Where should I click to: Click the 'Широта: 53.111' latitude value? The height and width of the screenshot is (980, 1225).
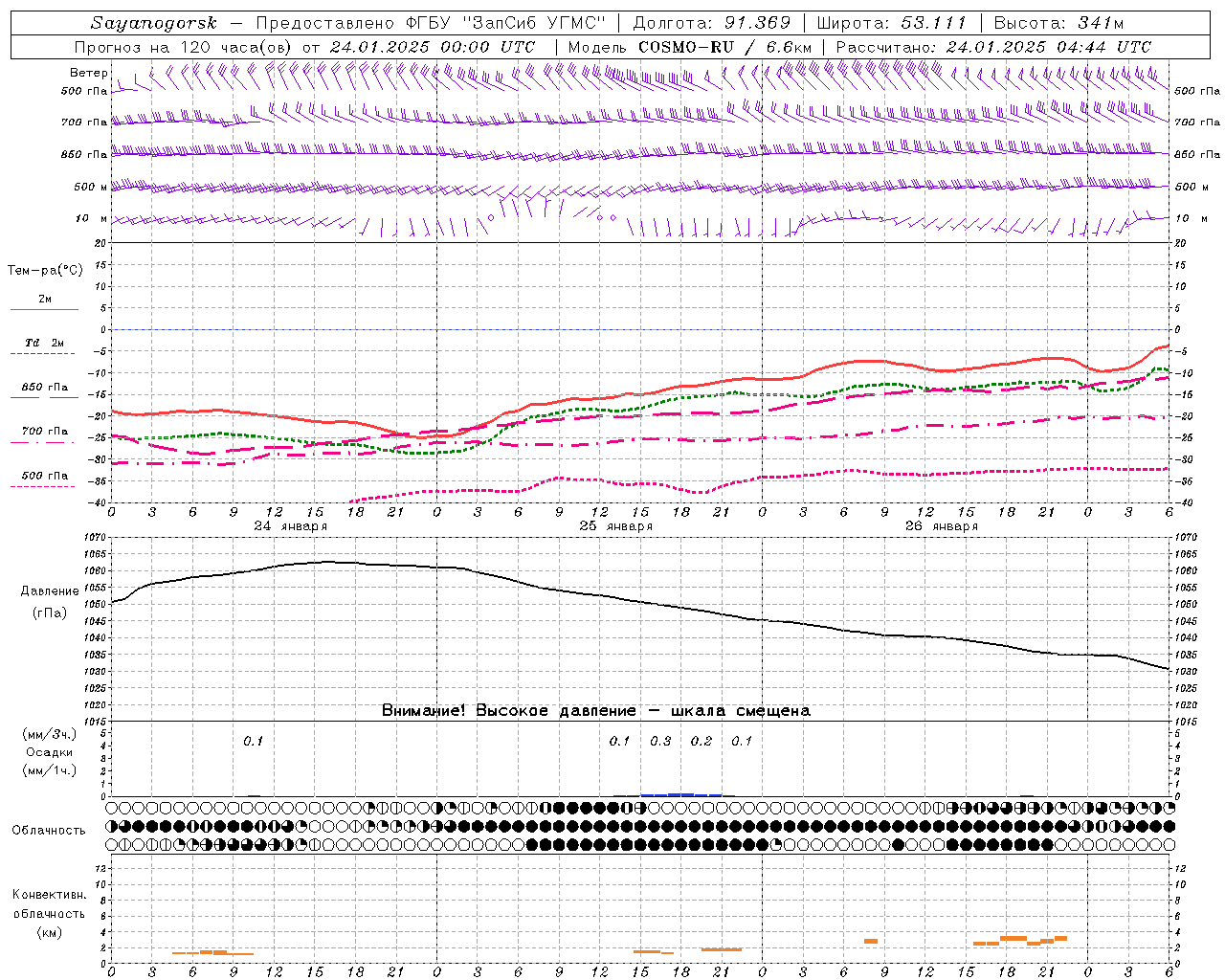[892, 23]
